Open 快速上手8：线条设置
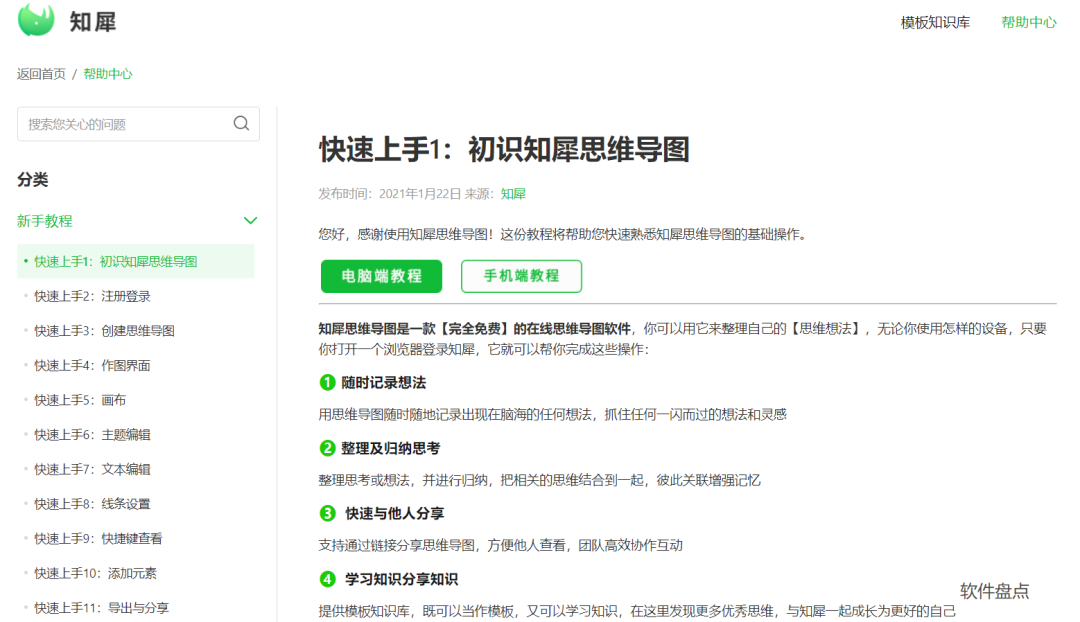 point(92,504)
